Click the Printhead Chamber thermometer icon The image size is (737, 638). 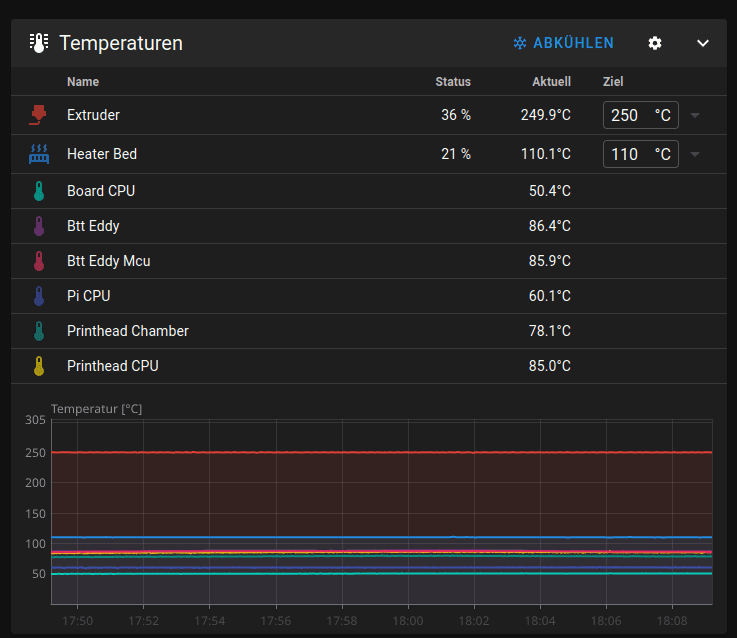[x=39, y=331]
